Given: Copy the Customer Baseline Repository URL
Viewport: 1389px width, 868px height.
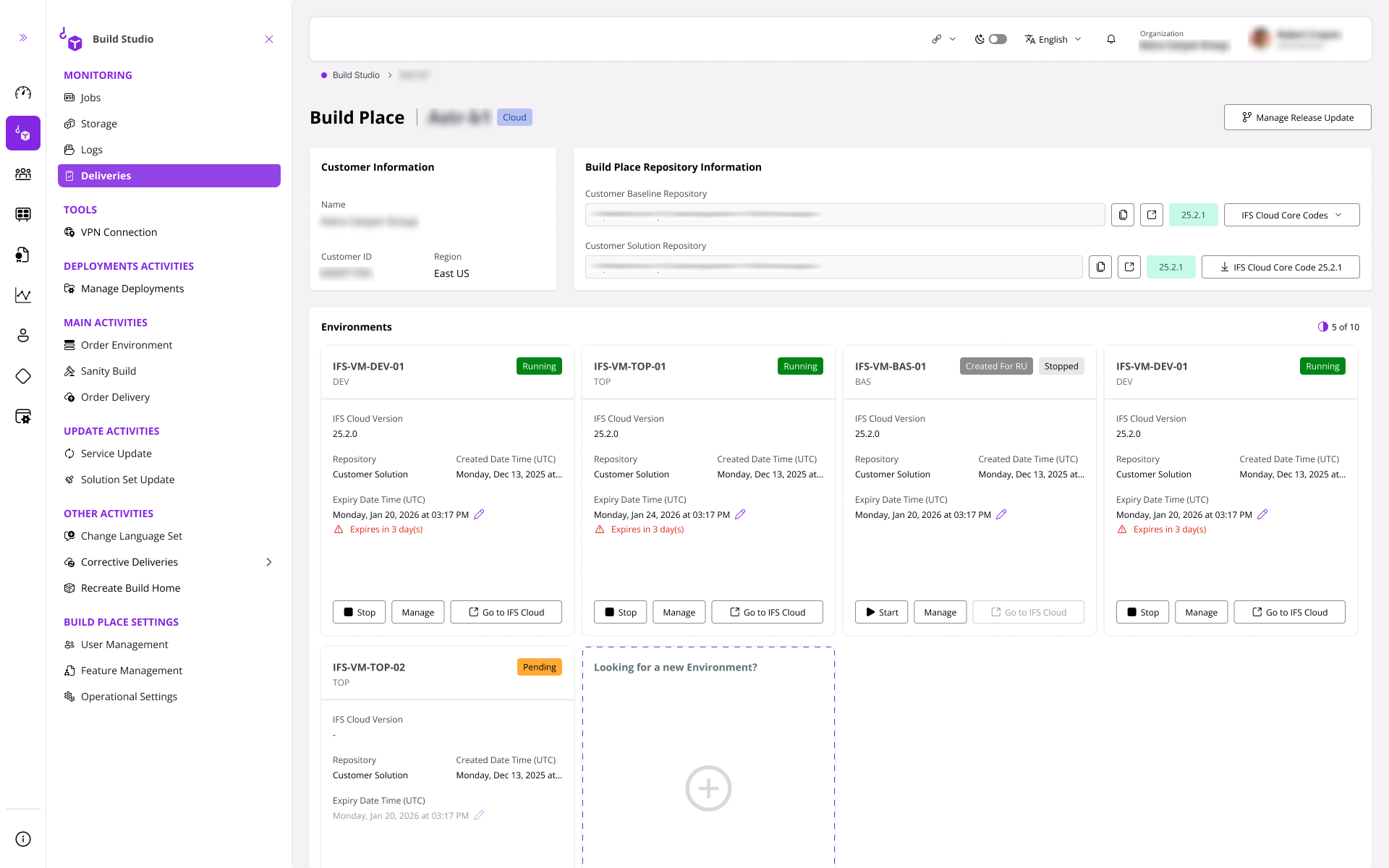Looking at the screenshot, I should pyautogui.click(x=1123, y=215).
